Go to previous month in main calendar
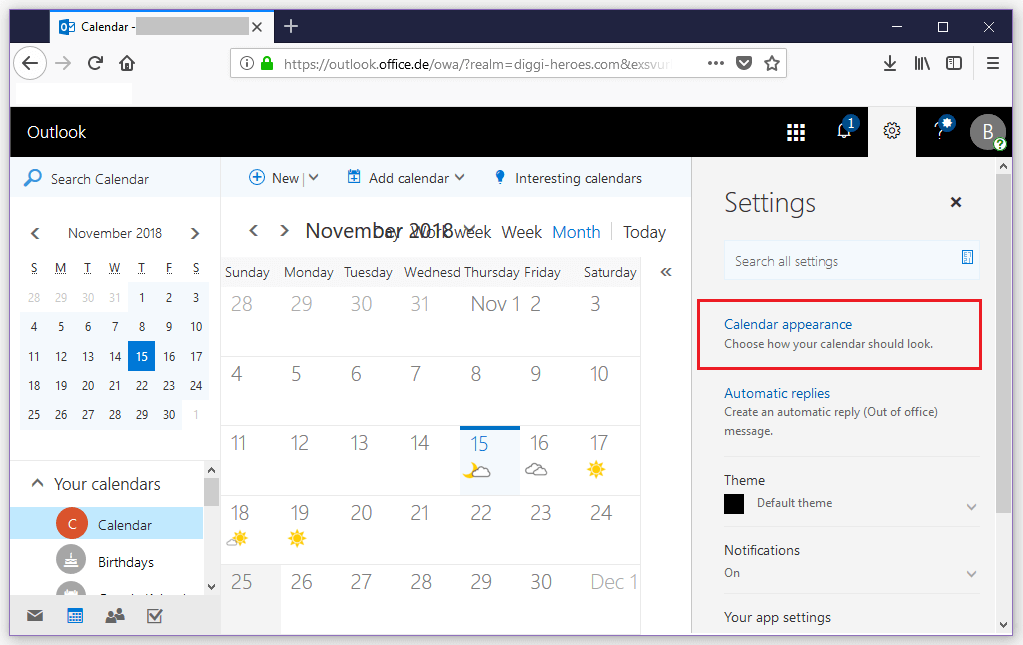 pos(254,231)
